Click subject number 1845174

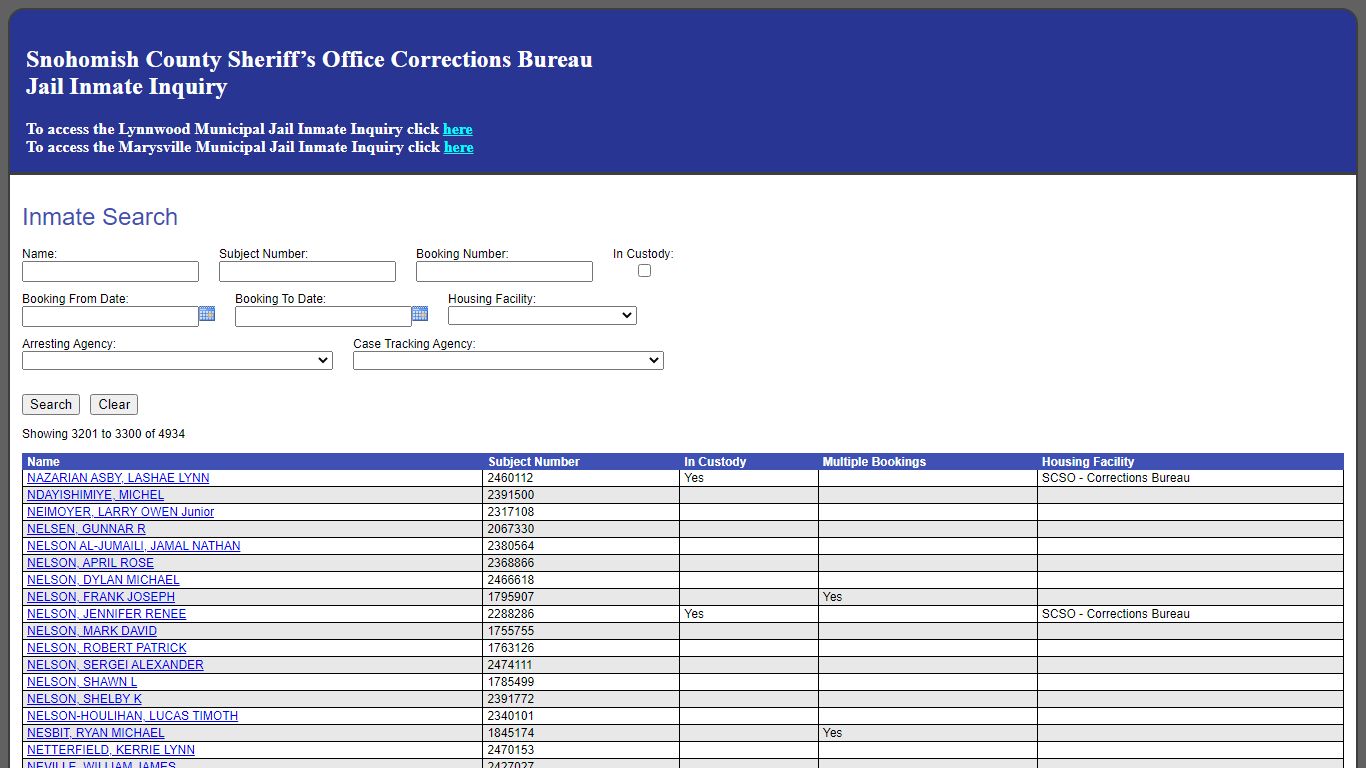pyautogui.click(x=510, y=733)
